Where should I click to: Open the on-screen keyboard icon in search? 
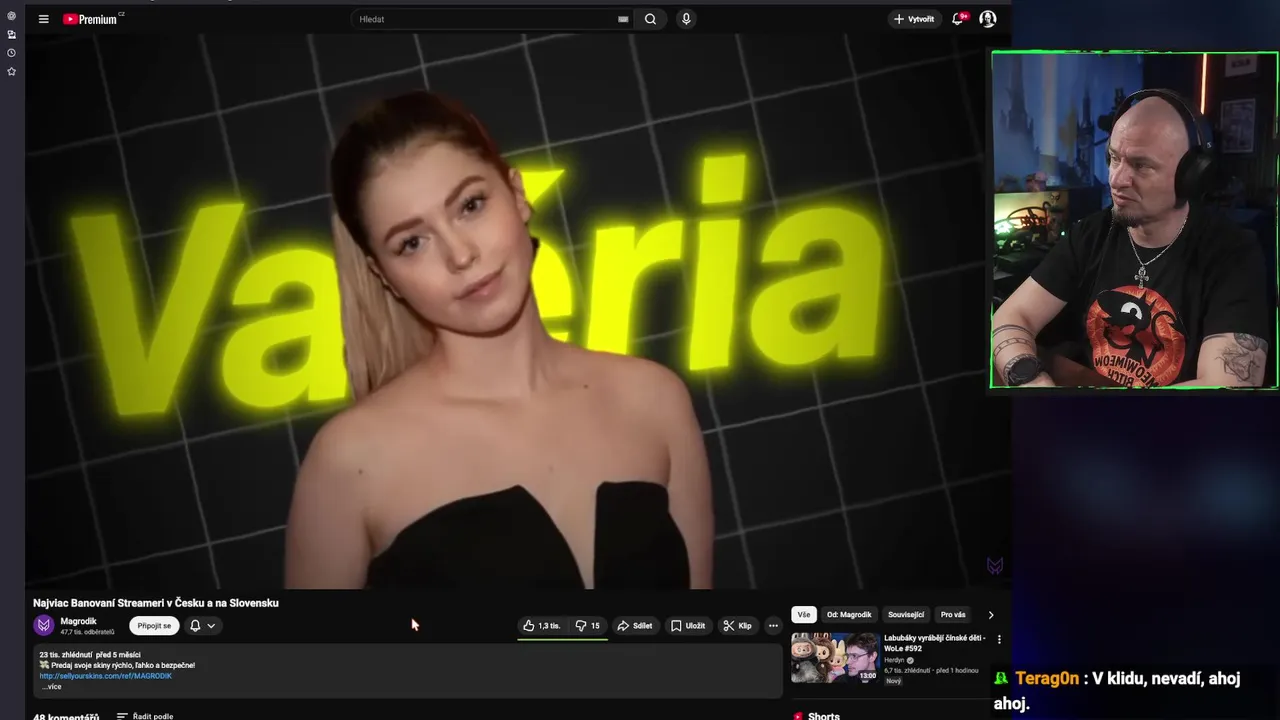tap(623, 19)
